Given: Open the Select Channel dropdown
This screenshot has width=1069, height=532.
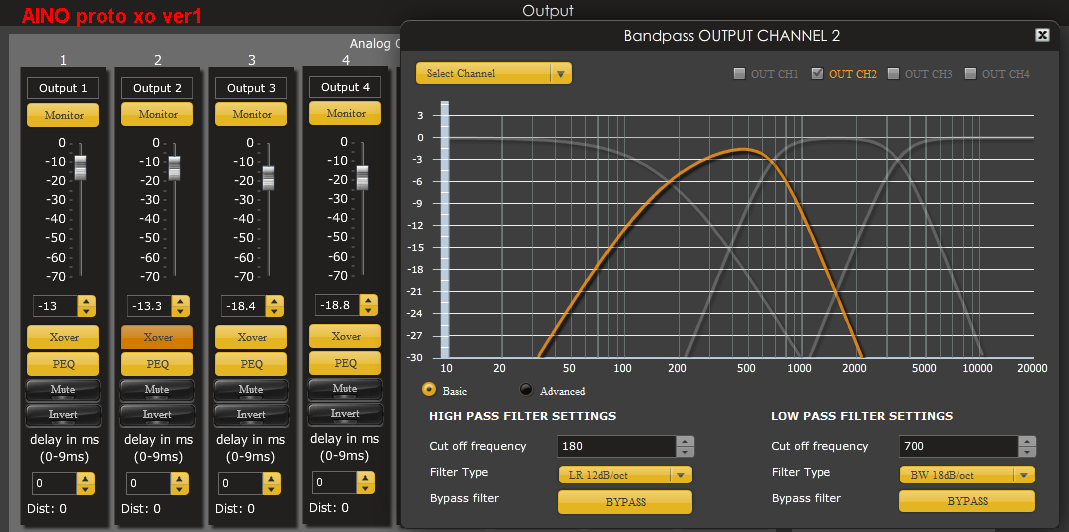Looking at the screenshot, I should click(x=494, y=73).
